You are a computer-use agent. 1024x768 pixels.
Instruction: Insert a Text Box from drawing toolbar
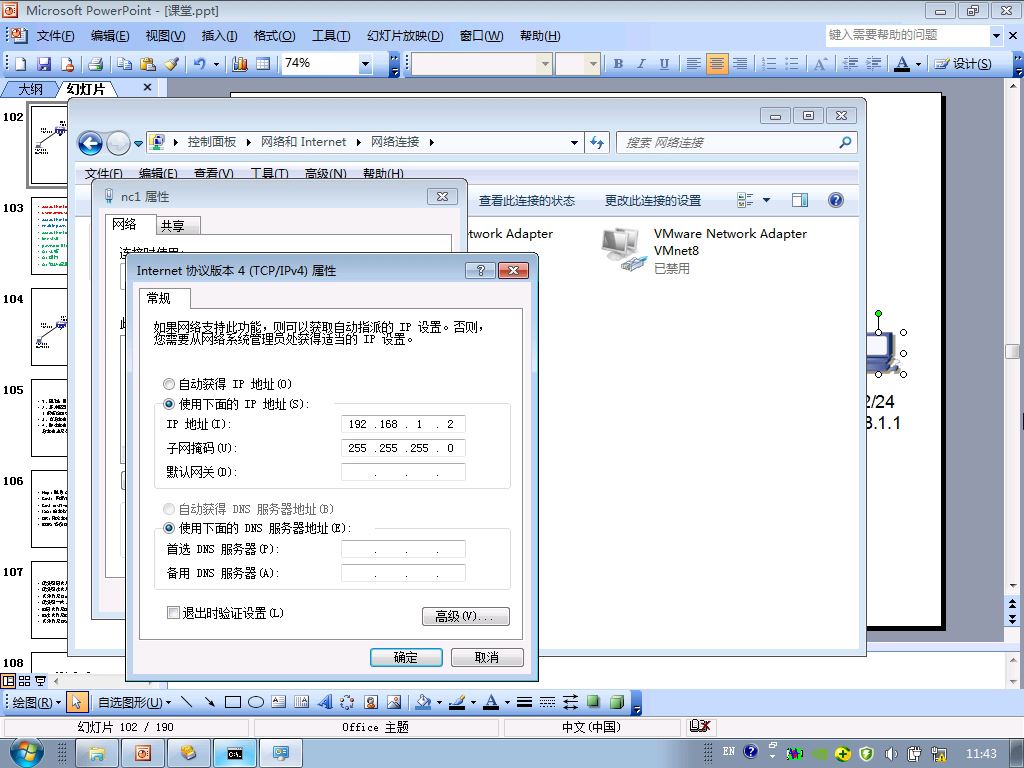(278, 702)
